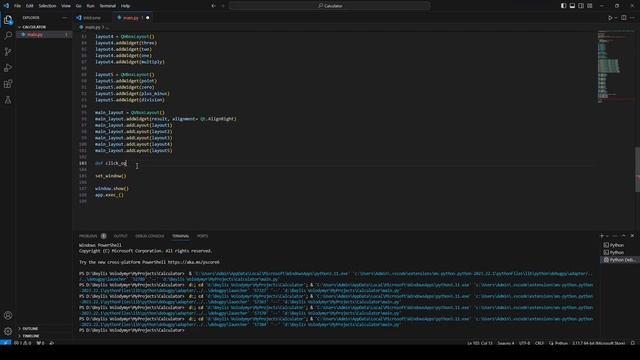Select the Python Debug terminal entry

pyautogui.click(x=619, y=260)
